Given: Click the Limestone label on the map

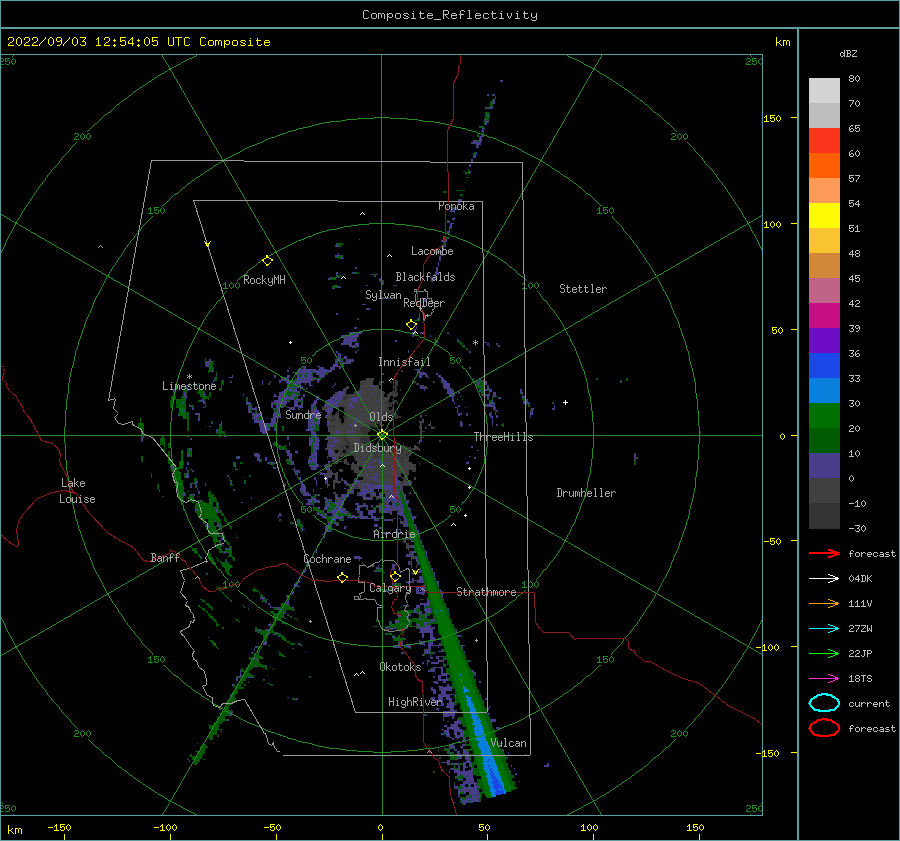Looking at the screenshot, I should [x=189, y=386].
